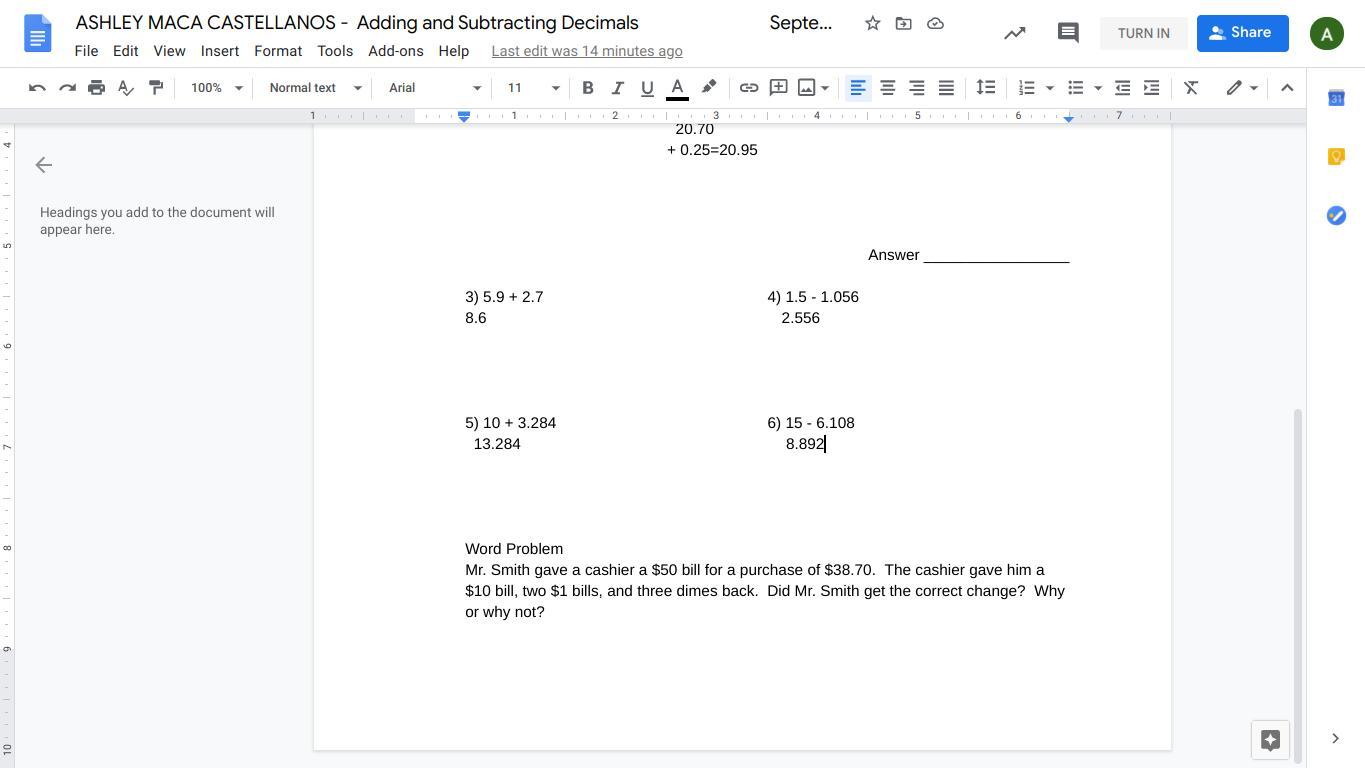Click the Clear formatting icon

click(x=1191, y=88)
